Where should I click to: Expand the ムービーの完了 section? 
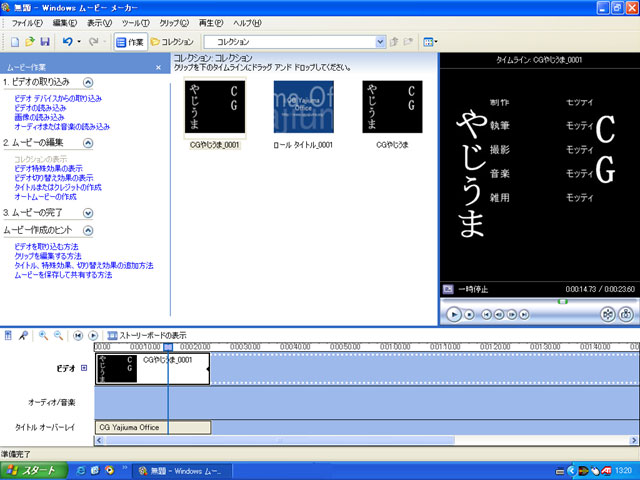point(88,212)
